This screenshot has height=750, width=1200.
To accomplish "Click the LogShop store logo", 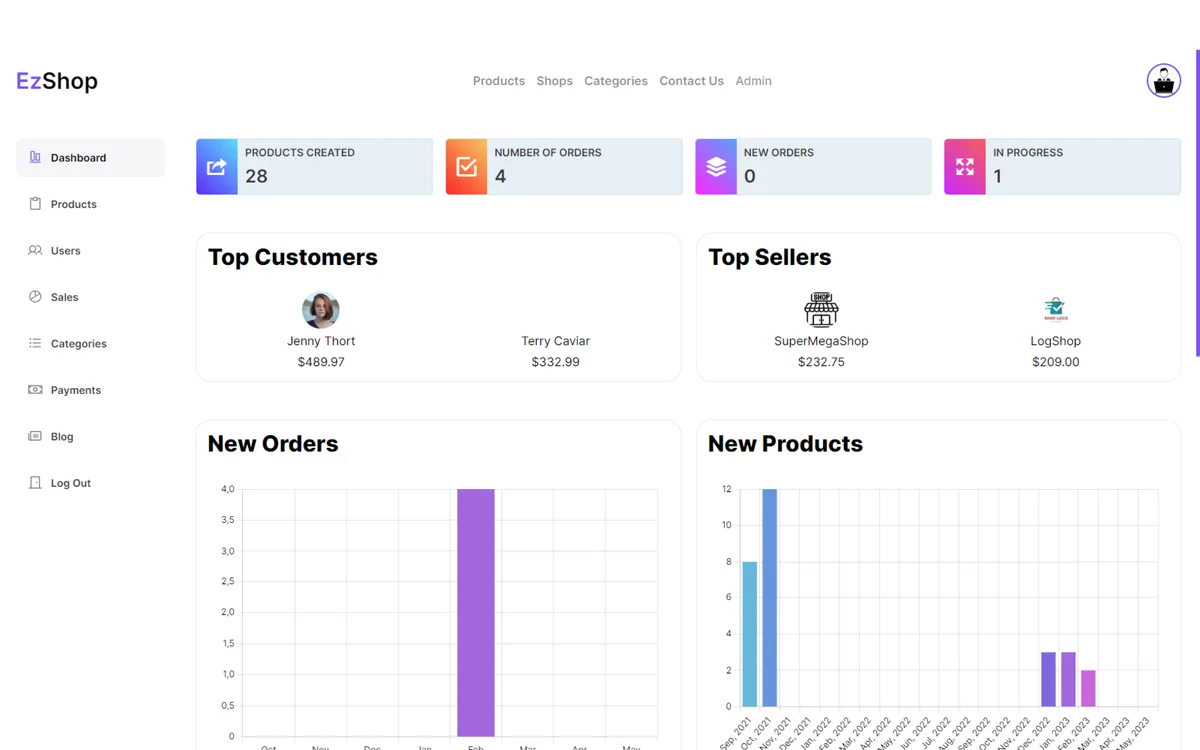I will [x=1056, y=310].
